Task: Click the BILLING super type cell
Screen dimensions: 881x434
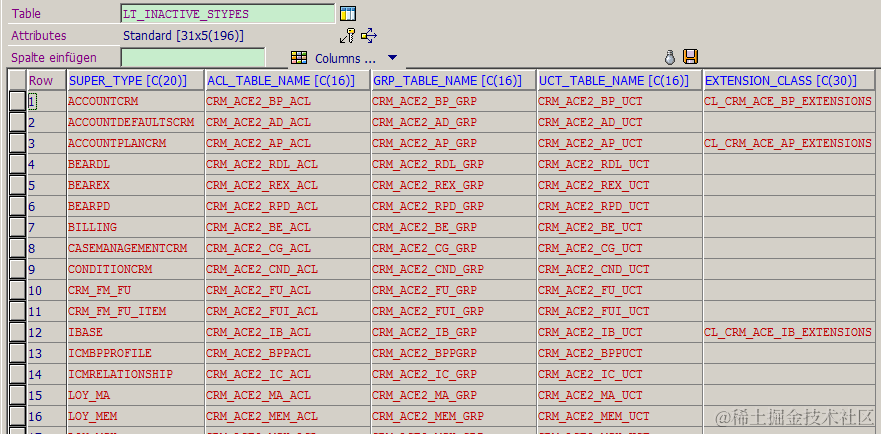Action: 135,227
